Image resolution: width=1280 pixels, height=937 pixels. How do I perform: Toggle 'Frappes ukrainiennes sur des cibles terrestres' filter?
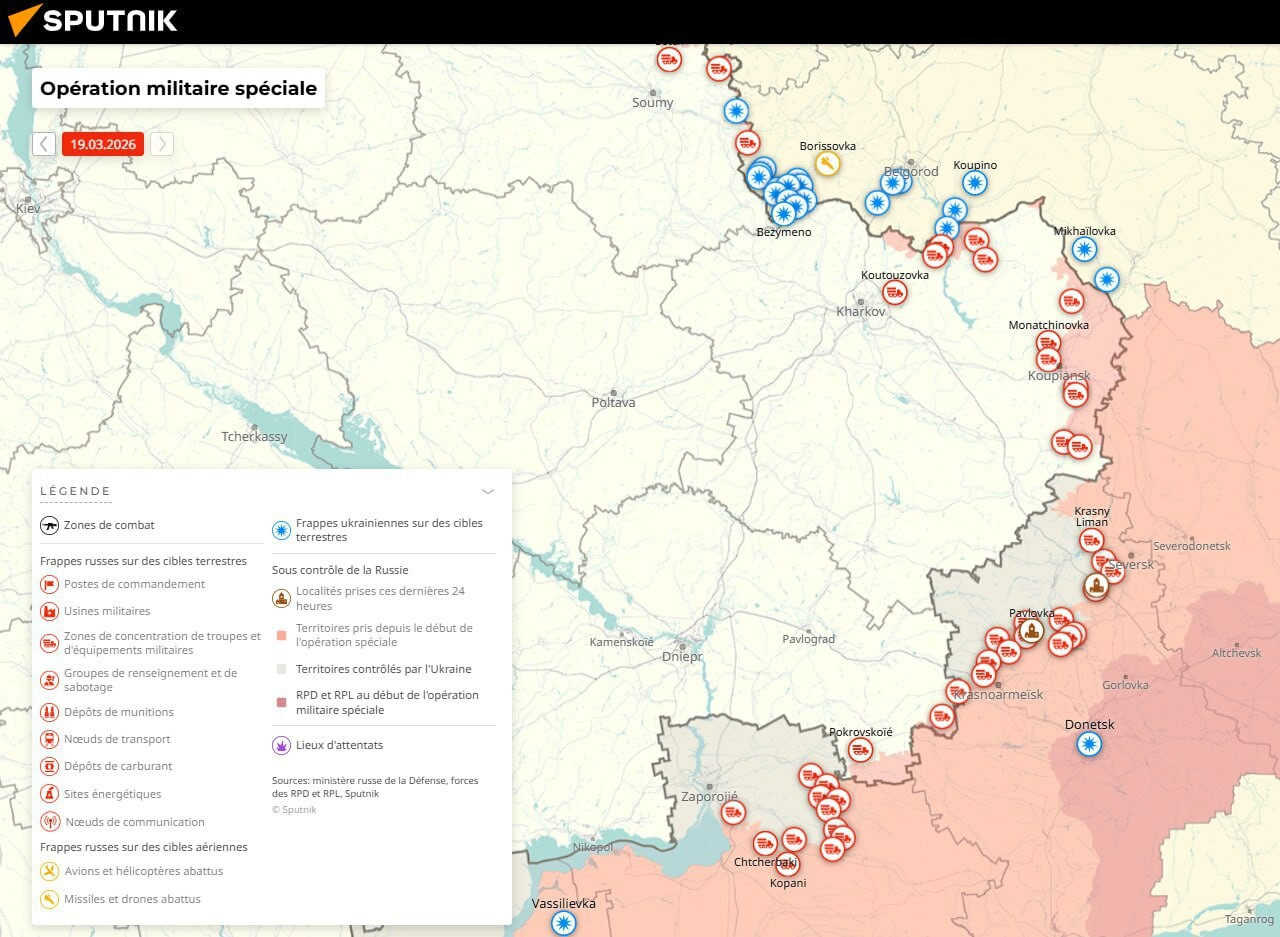tap(388, 530)
